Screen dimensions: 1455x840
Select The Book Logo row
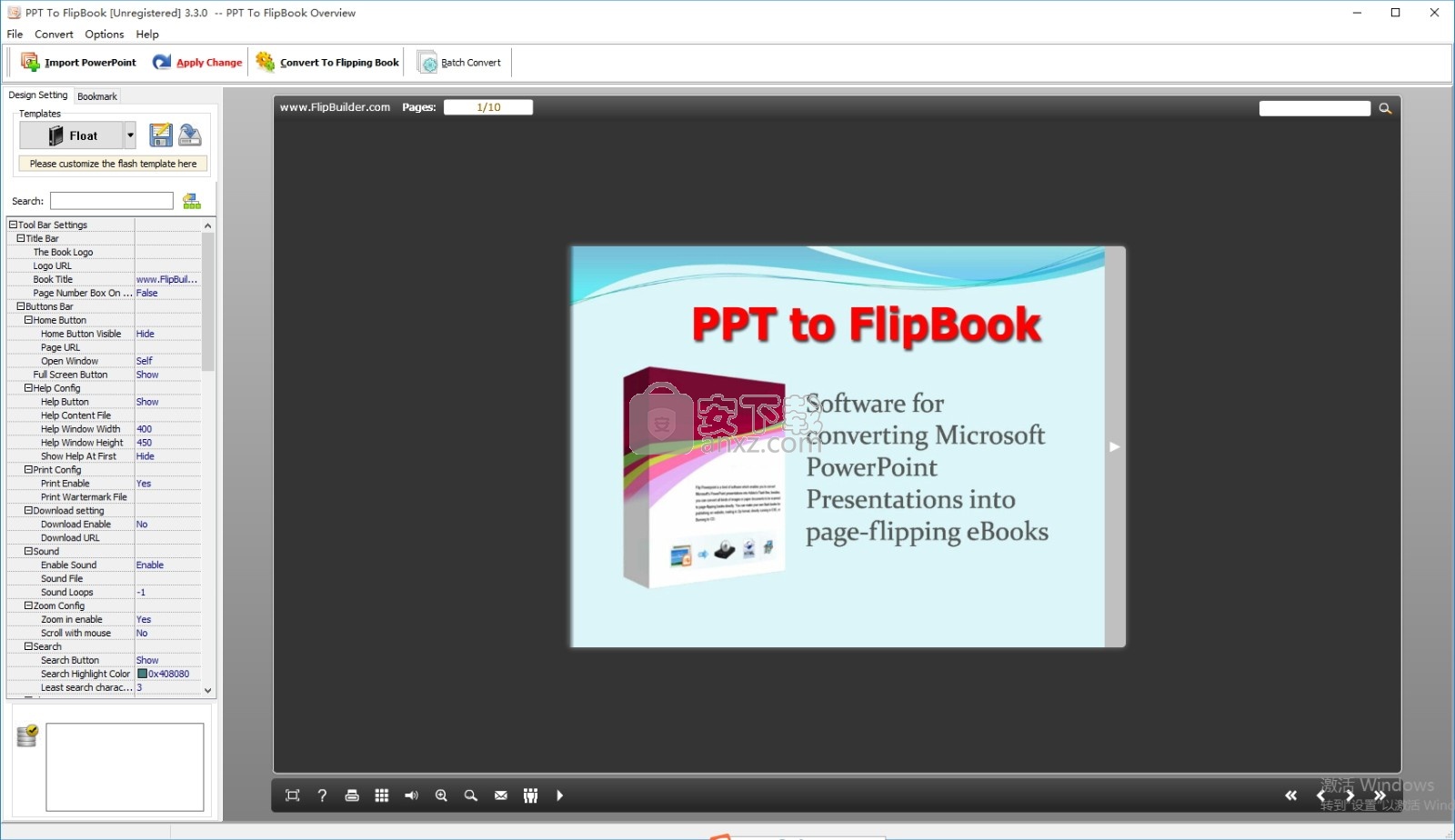(105, 252)
